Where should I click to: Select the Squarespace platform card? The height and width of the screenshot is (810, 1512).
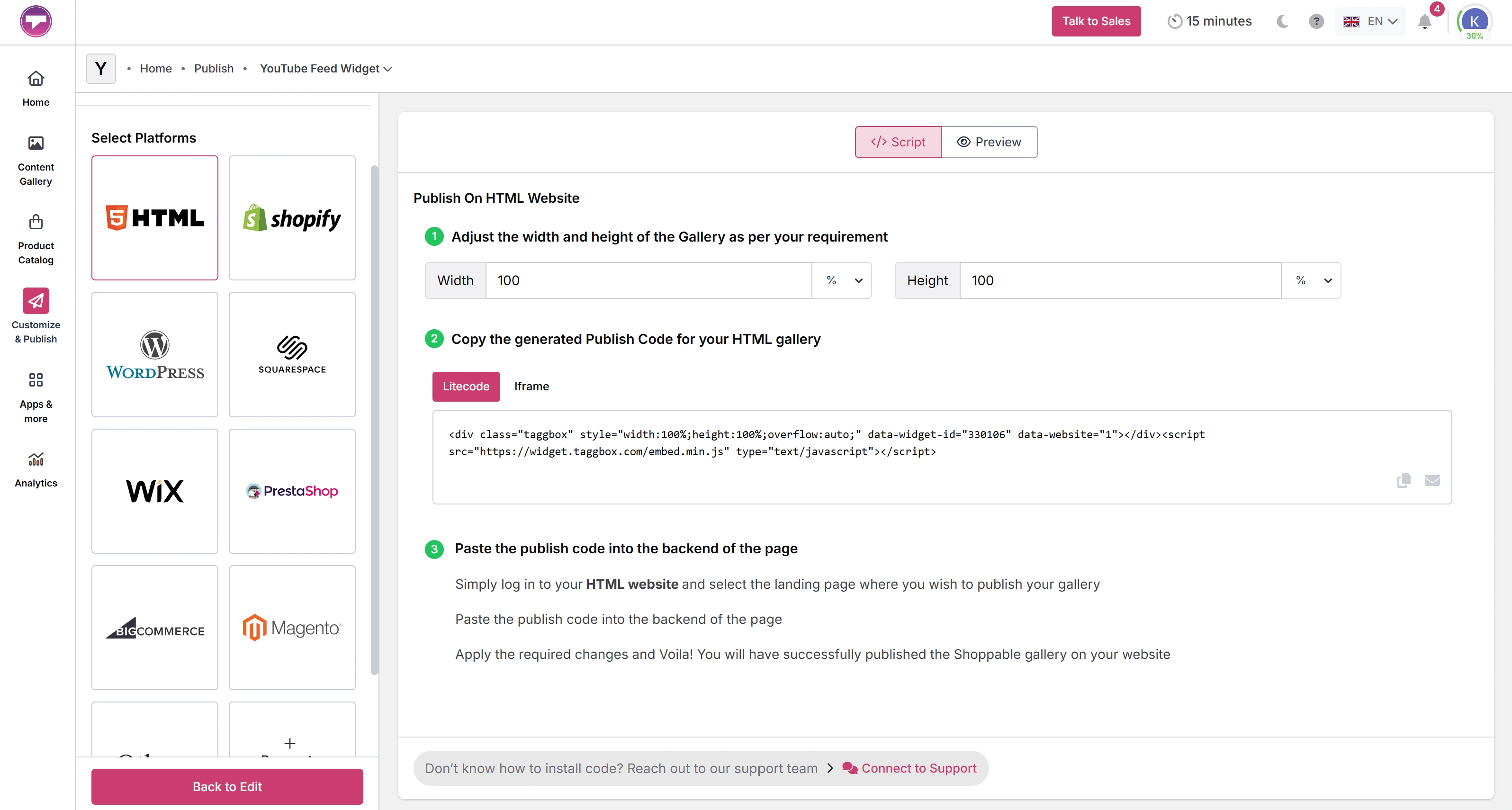click(292, 354)
